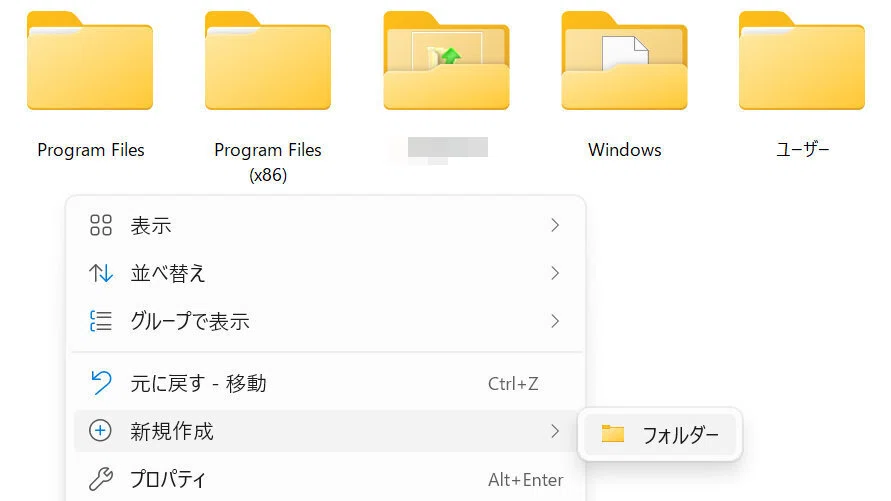Click the Program Files label text
Screen dimensions: 891x501
(x=91, y=150)
